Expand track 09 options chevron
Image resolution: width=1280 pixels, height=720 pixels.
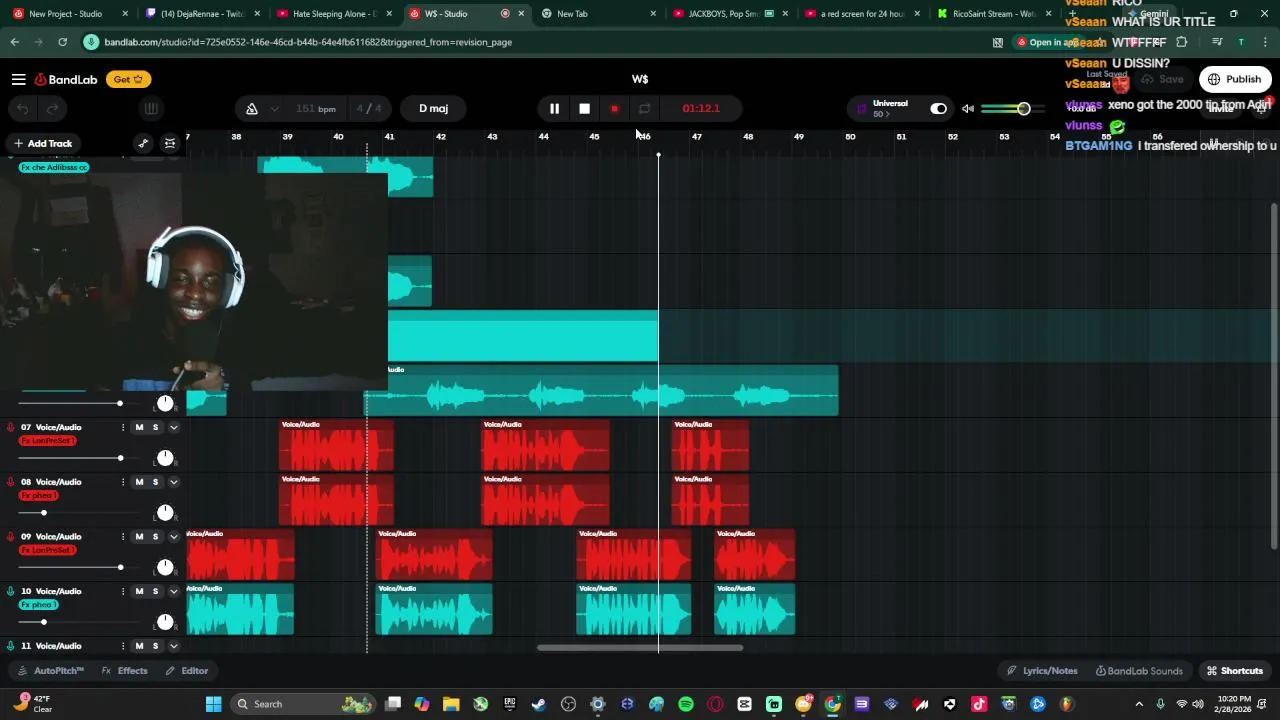tap(173, 537)
